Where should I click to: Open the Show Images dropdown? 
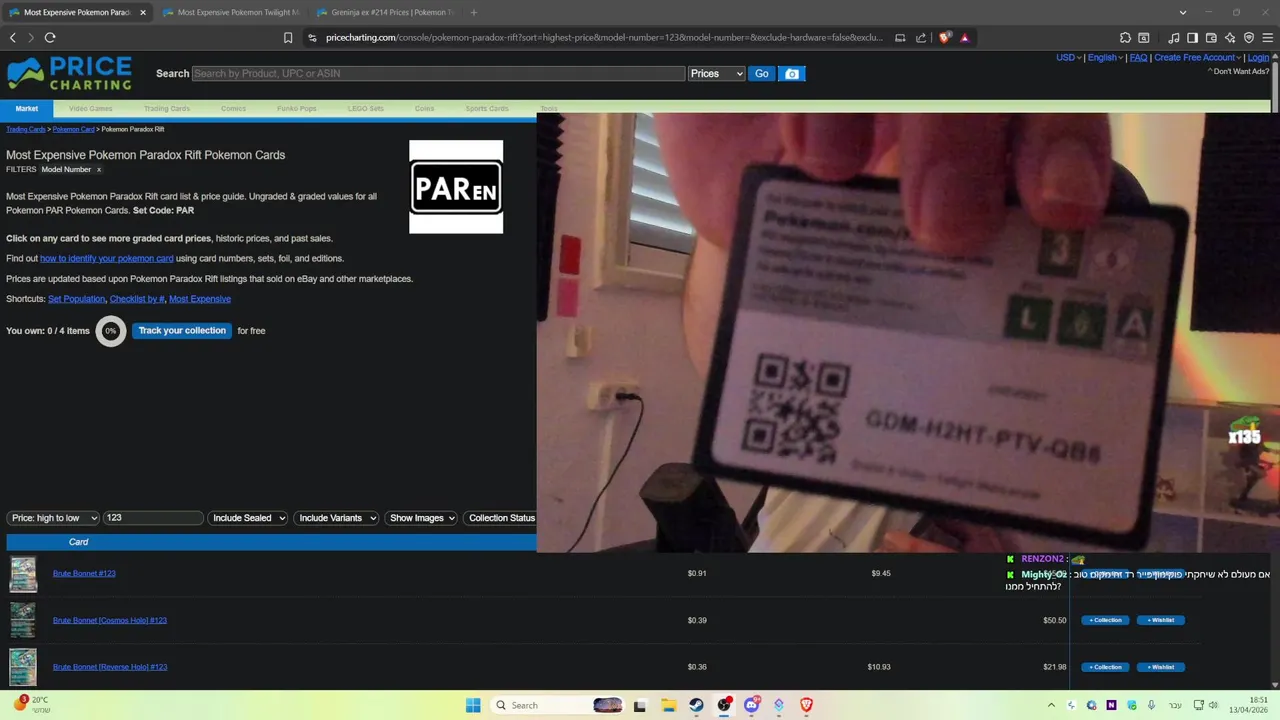point(421,518)
